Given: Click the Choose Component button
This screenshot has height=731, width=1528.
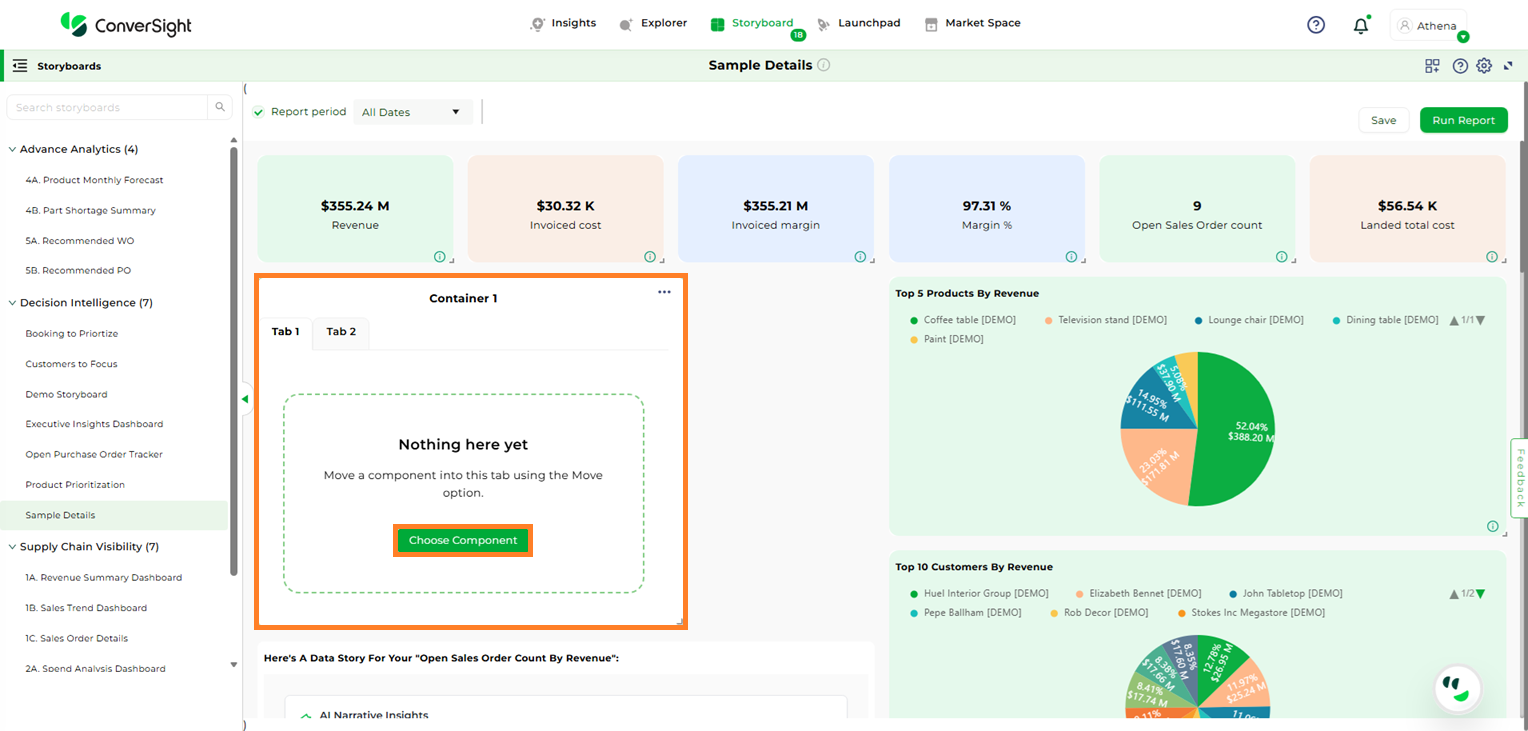Looking at the screenshot, I should [x=462, y=540].
